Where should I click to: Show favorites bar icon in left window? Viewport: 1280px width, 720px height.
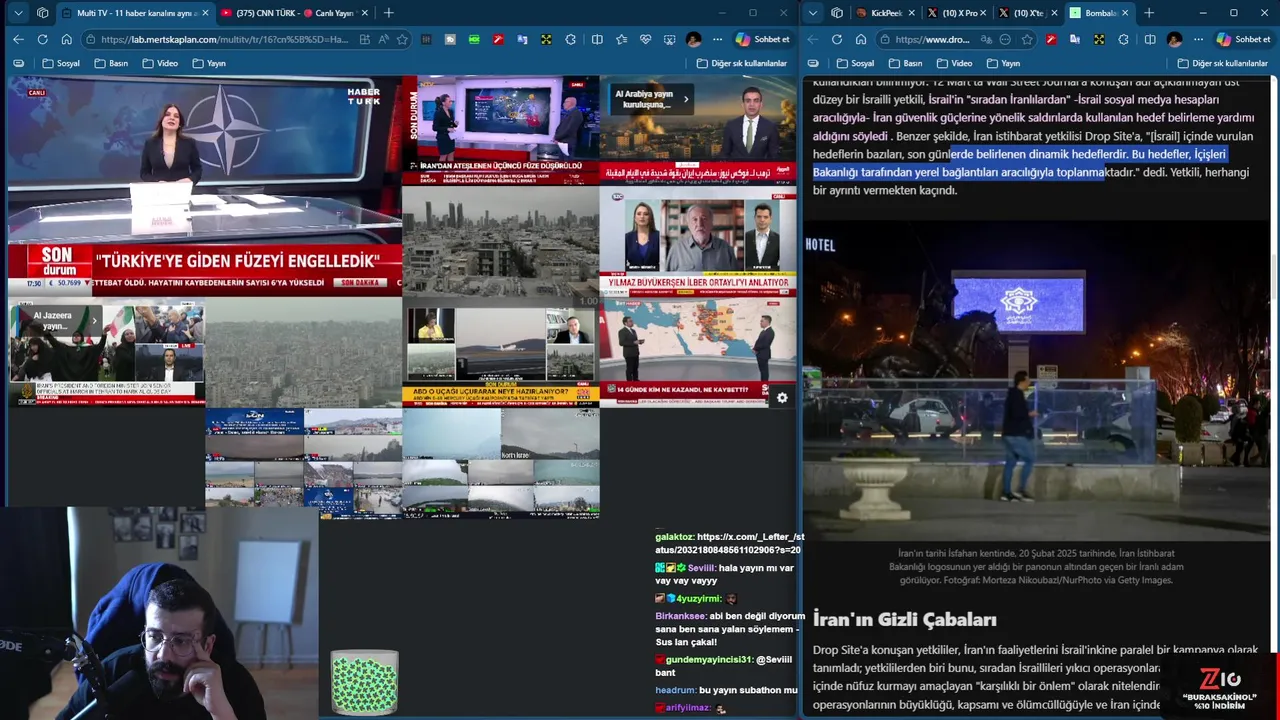(x=18, y=63)
